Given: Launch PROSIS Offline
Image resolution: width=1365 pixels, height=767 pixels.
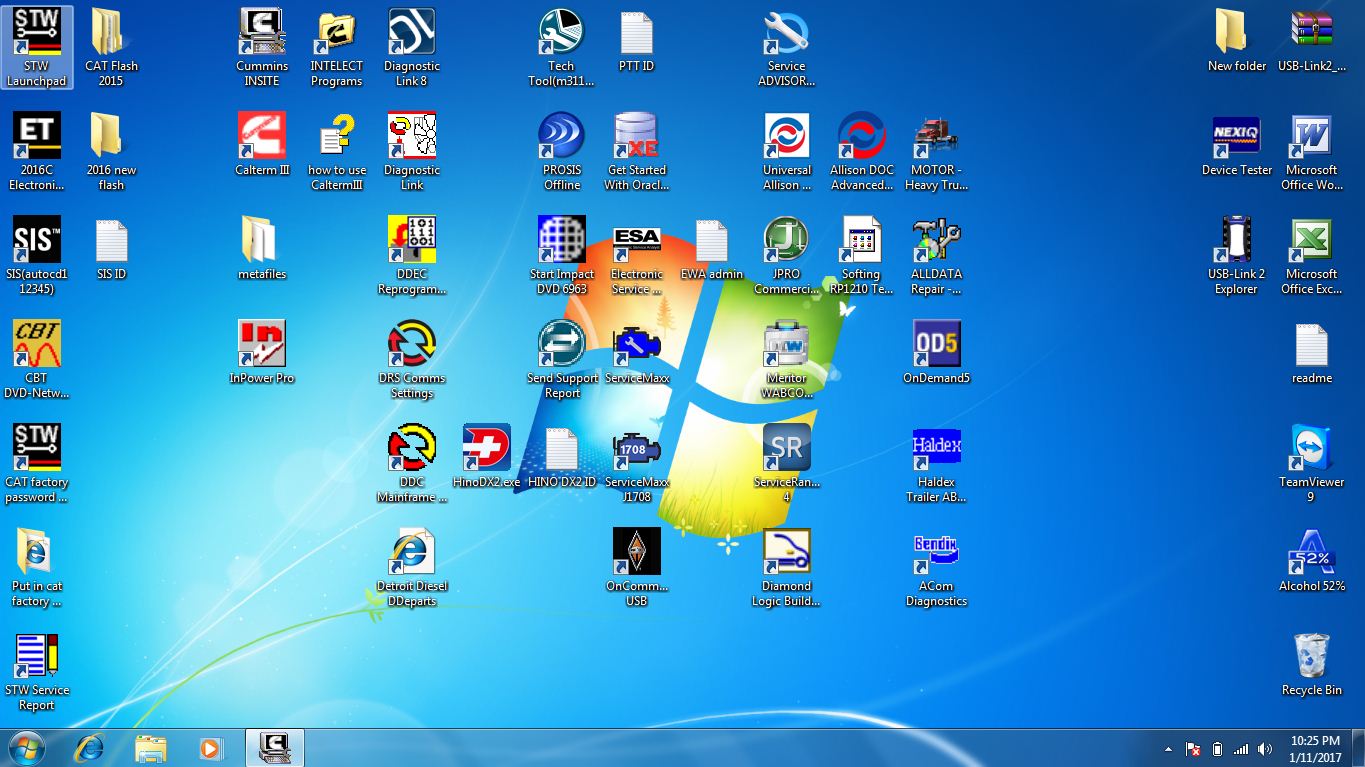Looking at the screenshot, I should coord(562,151).
